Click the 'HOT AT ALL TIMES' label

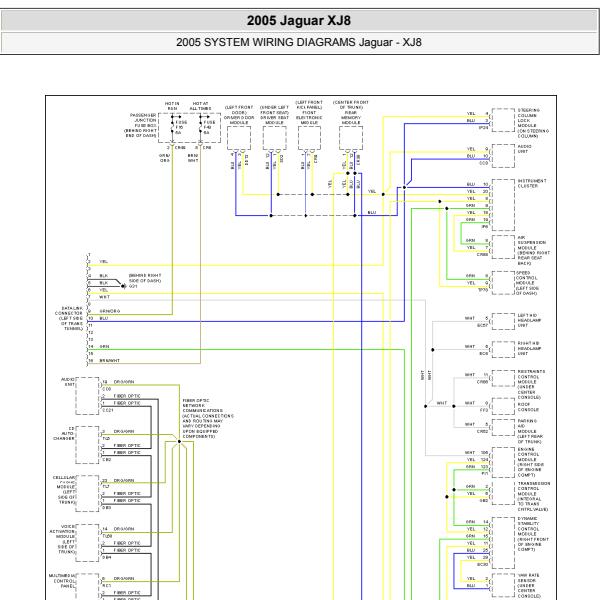200,106
